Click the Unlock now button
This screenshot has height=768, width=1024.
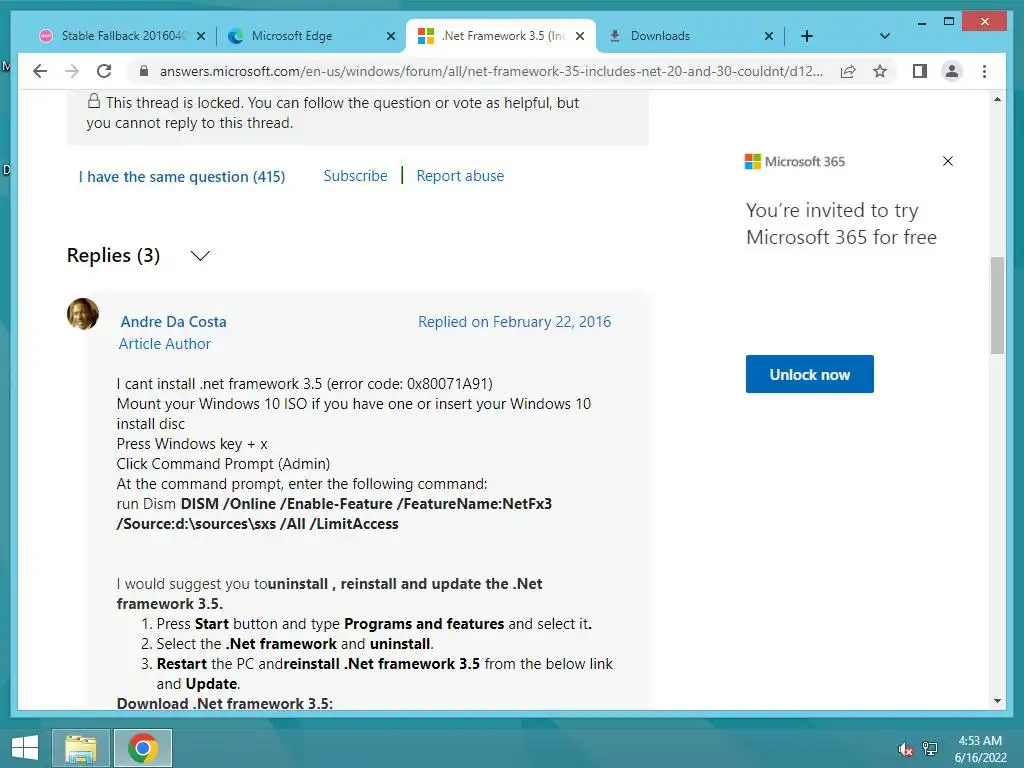pos(809,374)
